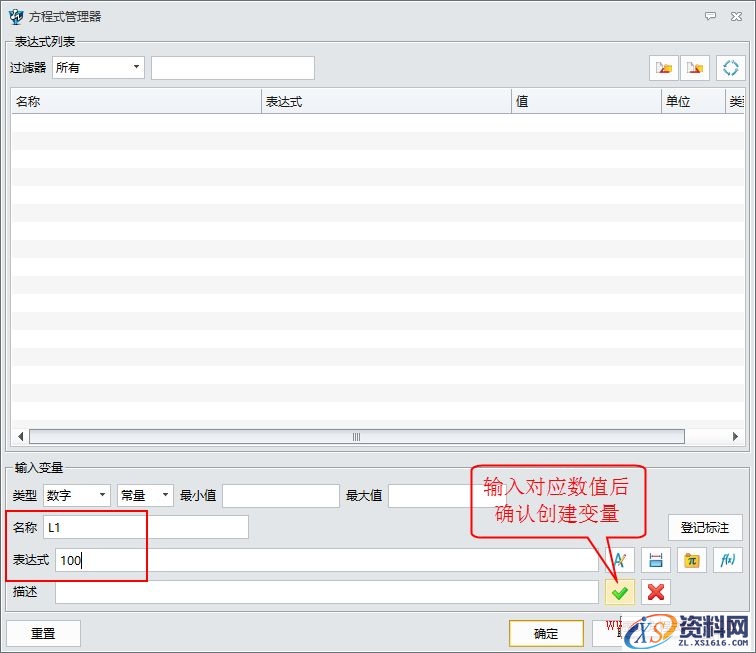Click the horizontal scrollbar thumb

[357, 436]
